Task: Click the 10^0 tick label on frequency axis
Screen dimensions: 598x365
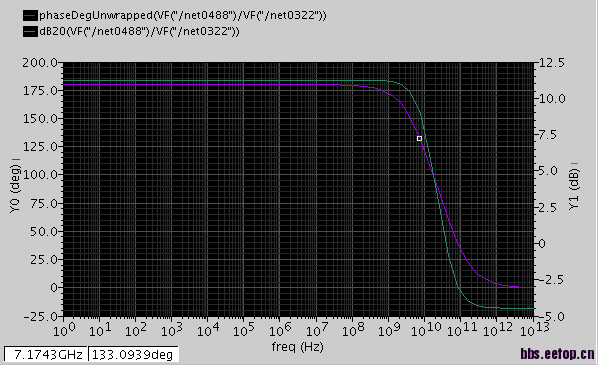Action: 64,329
